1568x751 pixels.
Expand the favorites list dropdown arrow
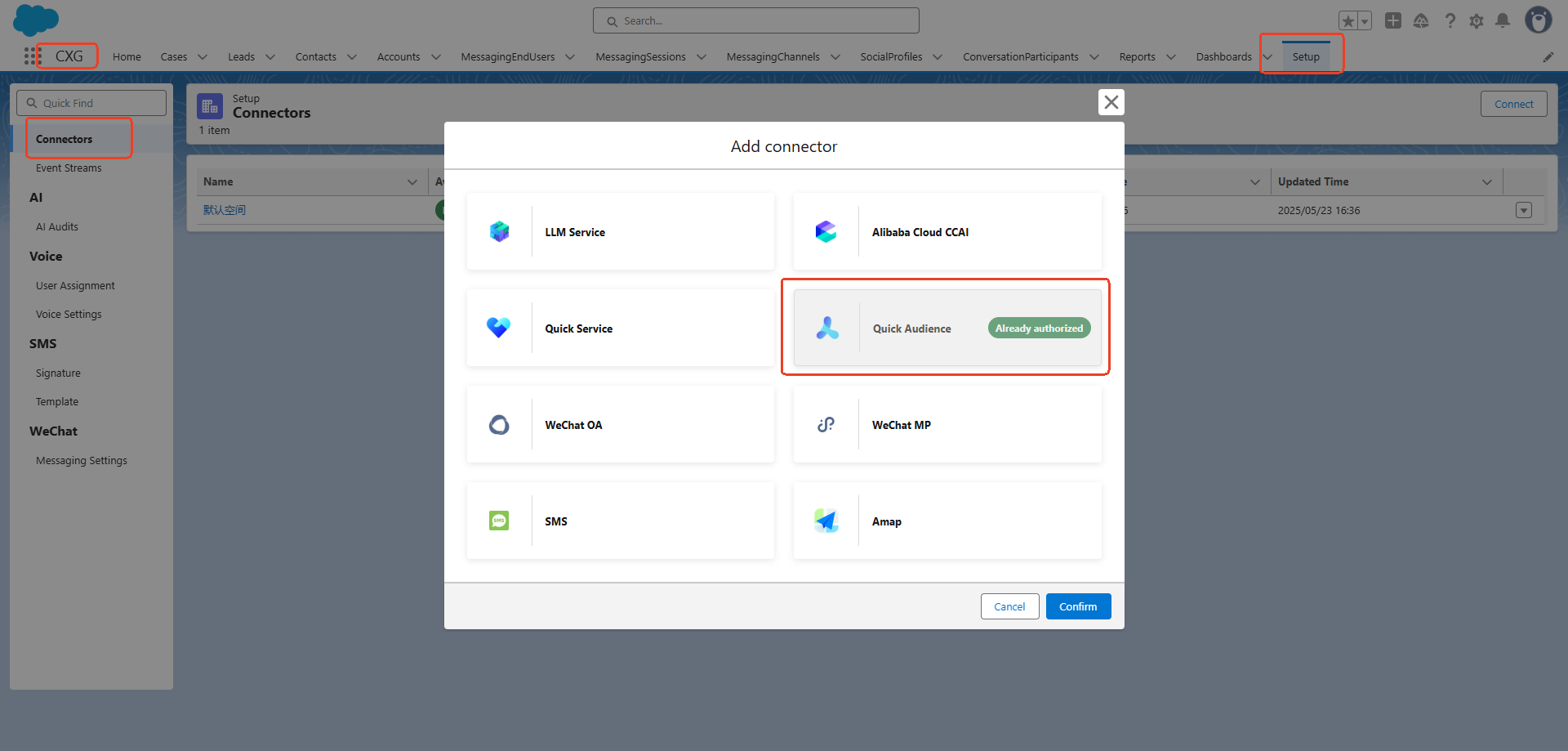(1364, 21)
